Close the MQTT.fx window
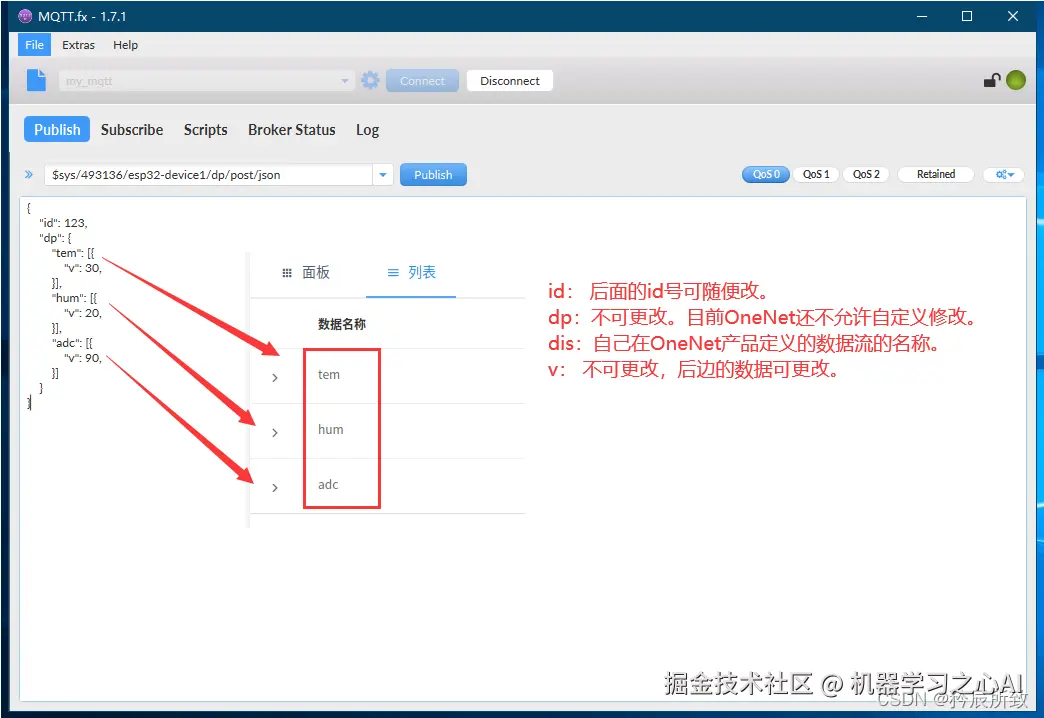 [x=1013, y=16]
